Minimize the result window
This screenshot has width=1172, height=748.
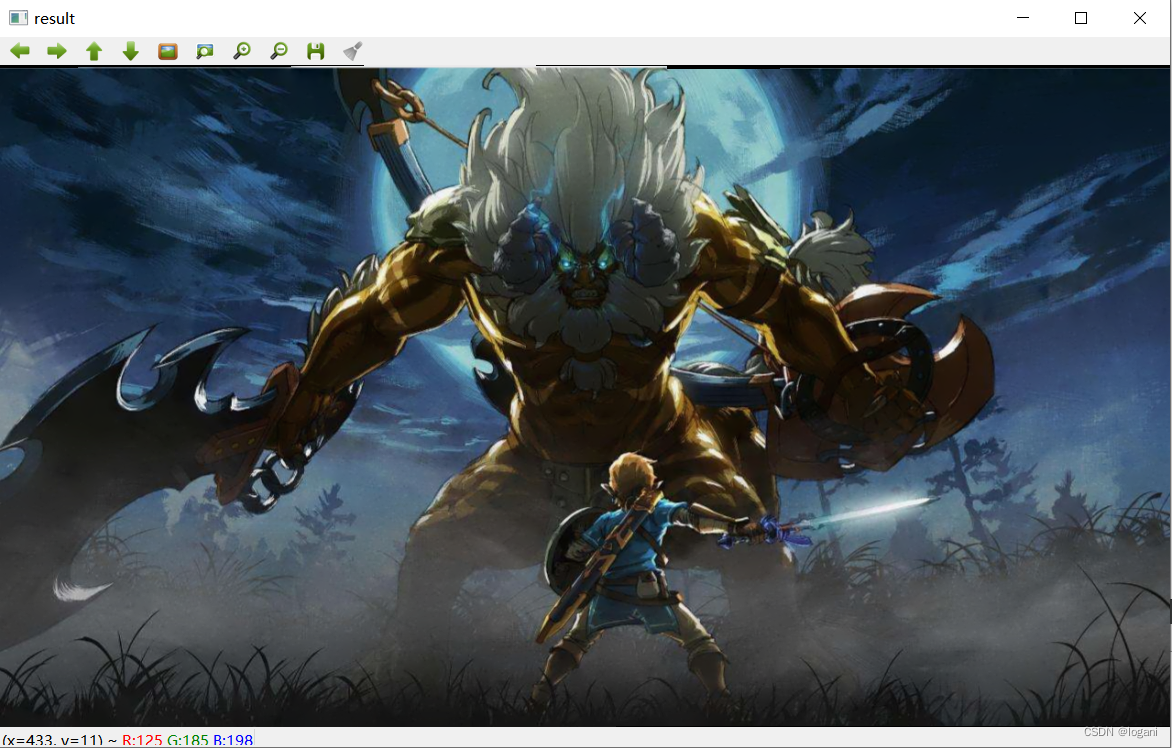1023,18
